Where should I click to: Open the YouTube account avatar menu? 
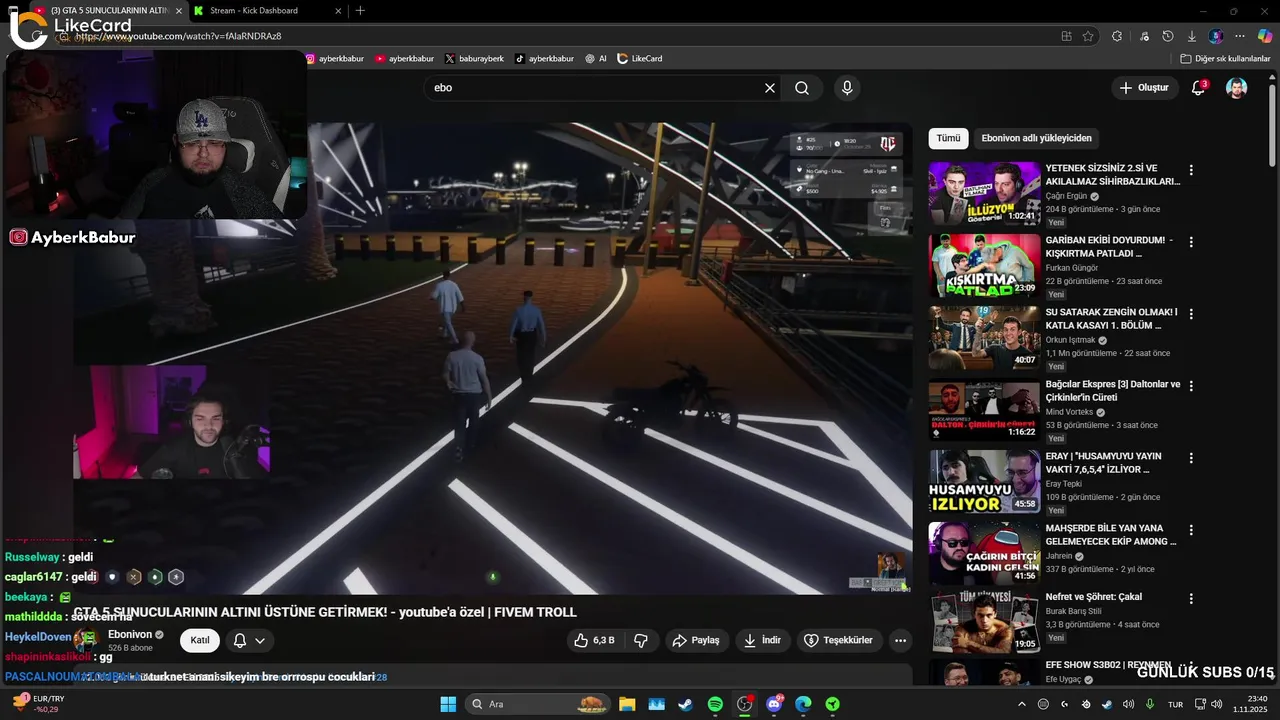tap(1237, 88)
